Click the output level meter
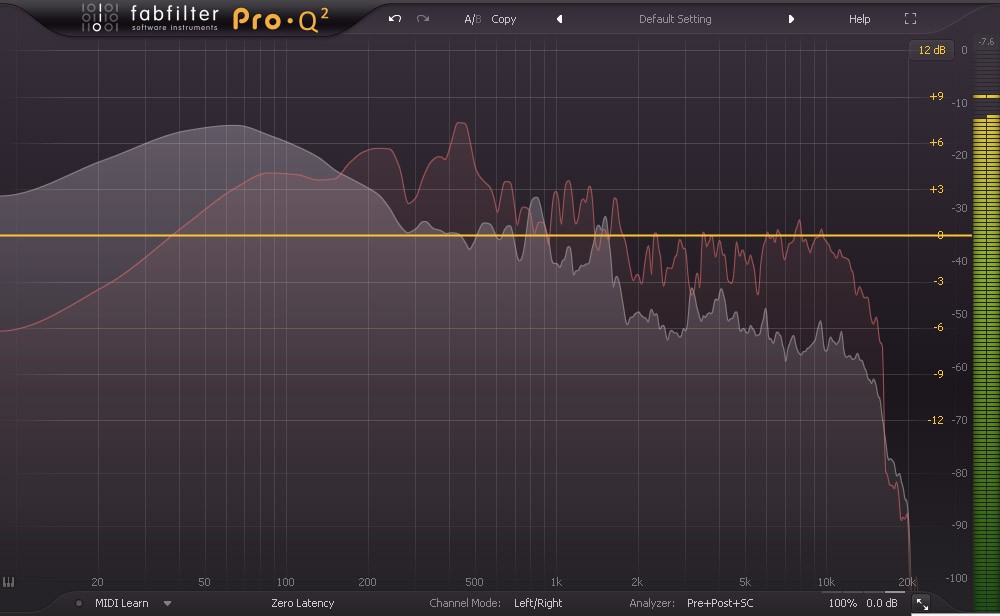This screenshot has height=616, width=1000. pos(986,332)
